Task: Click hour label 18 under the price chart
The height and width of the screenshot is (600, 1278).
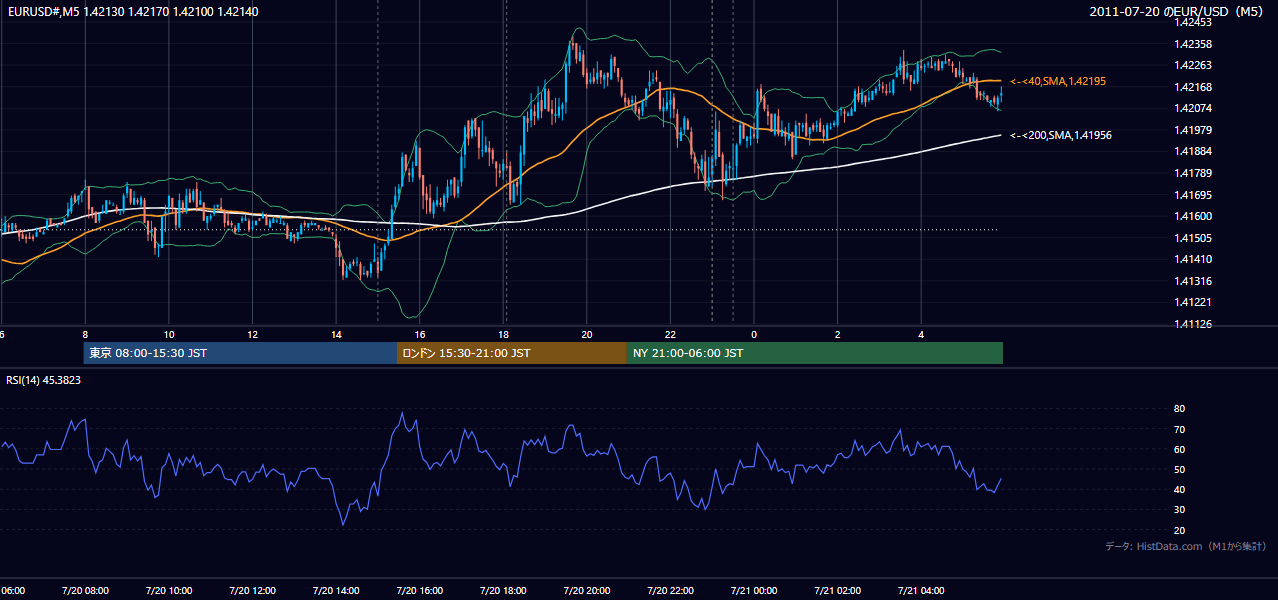Action: pyautogui.click(x=504, y=335)
